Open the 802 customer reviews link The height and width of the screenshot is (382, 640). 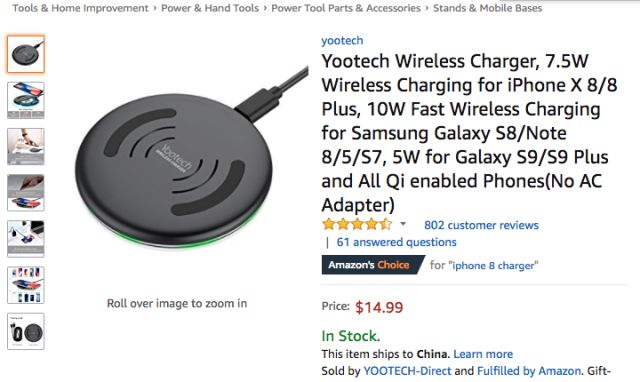pyautogui.click(x=481, y=225)
